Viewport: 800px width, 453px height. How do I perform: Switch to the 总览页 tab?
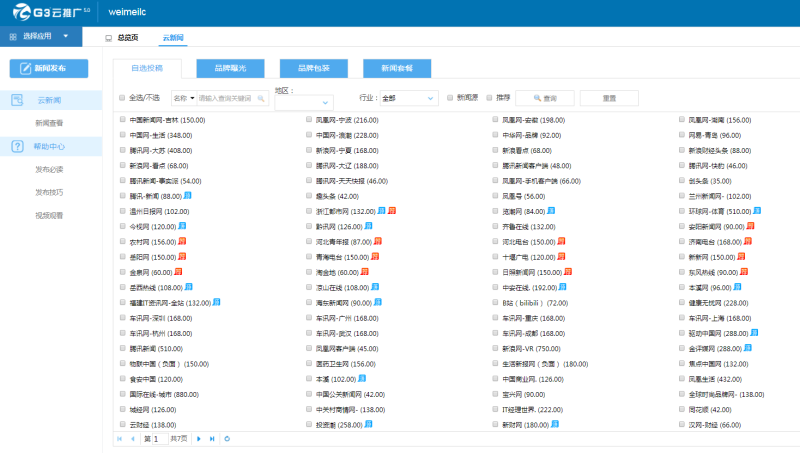[x=122, y=38]
